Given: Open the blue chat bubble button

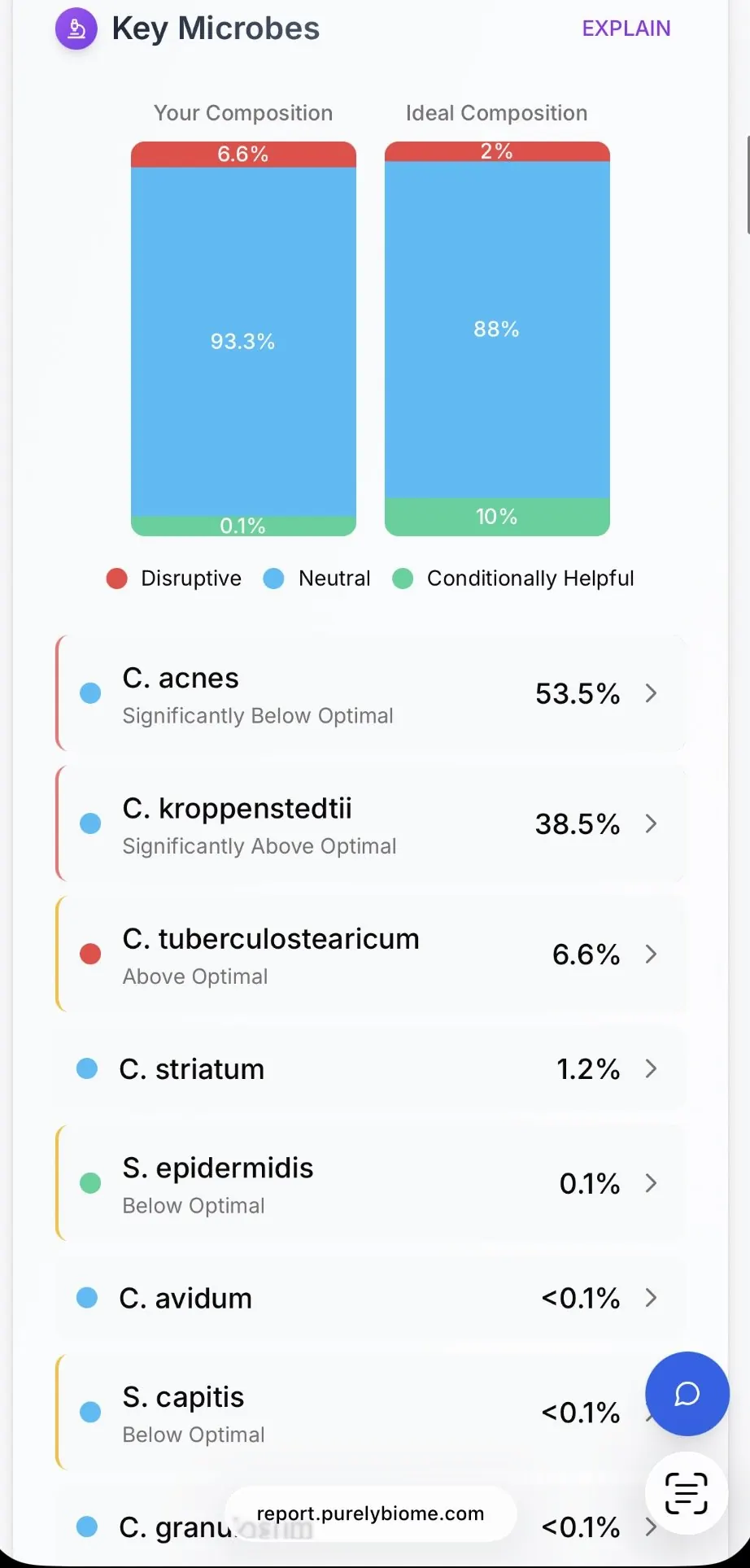Looking at the screenshot, I should pyautogui.click(x=687, y=1394).
